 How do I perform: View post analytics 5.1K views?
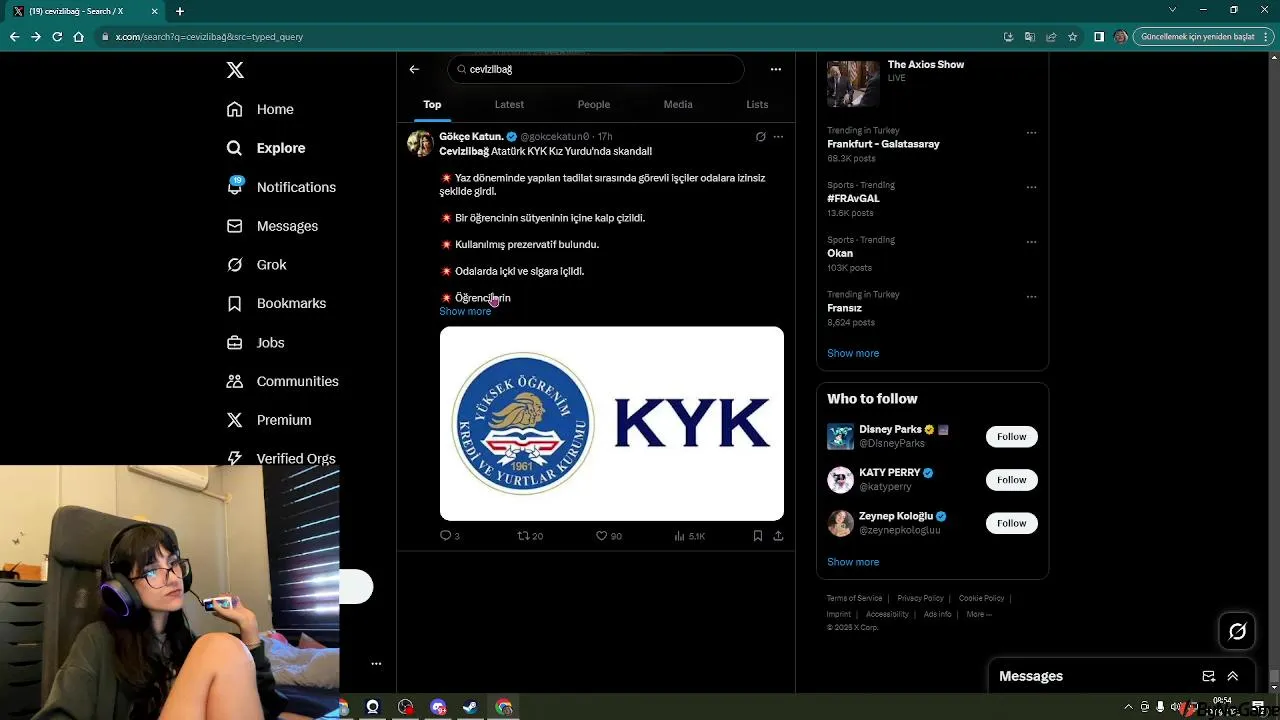(x=690, y=536)
